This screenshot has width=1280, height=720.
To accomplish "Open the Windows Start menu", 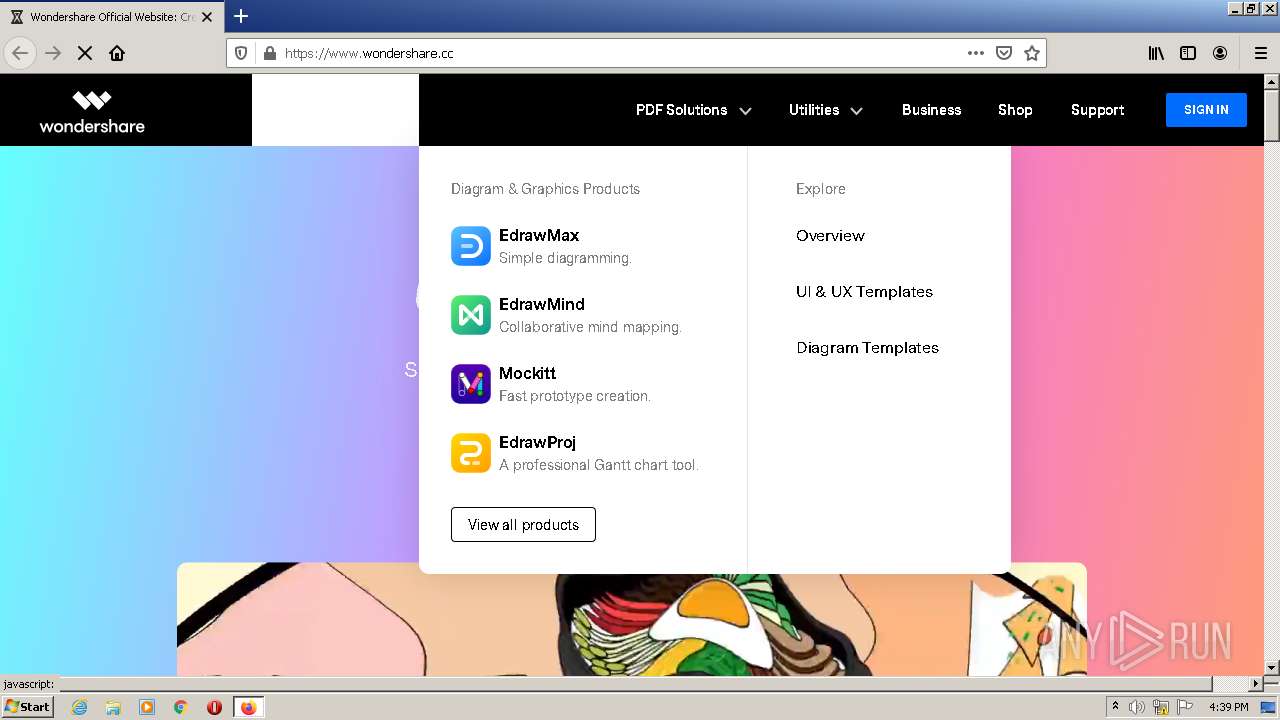I will tap(28, 707).
